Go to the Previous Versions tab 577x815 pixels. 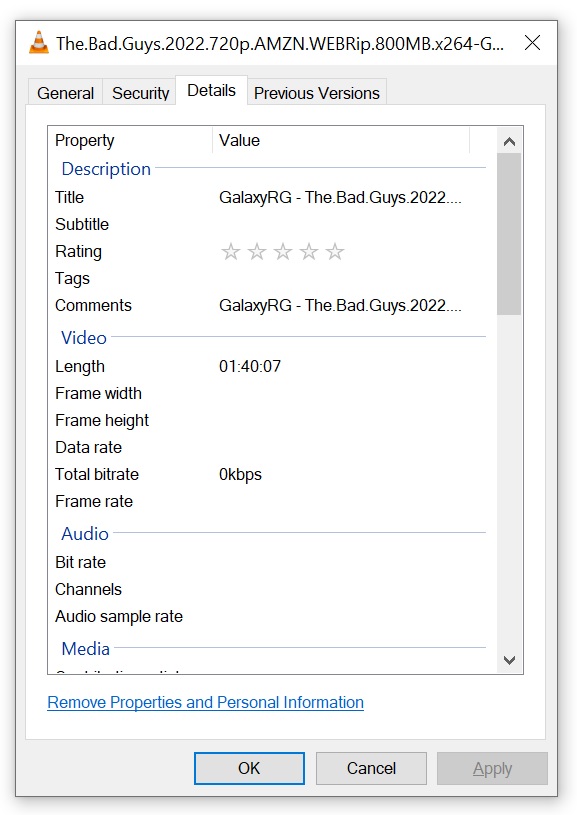point(317,93)
